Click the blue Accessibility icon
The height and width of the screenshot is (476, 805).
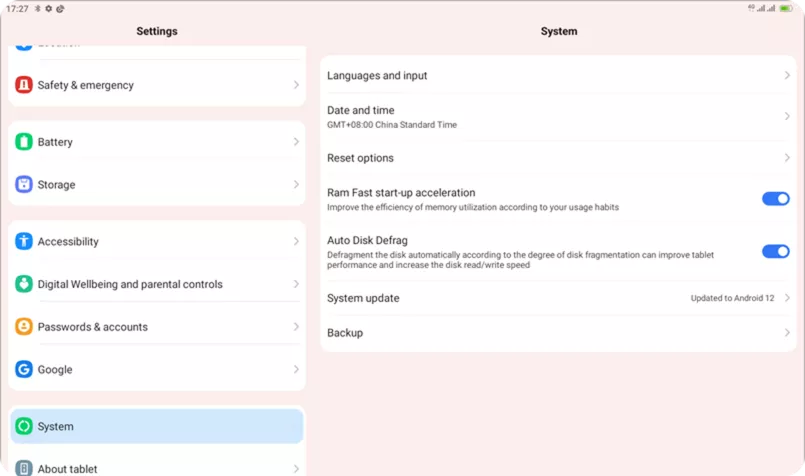coord(24,241)
